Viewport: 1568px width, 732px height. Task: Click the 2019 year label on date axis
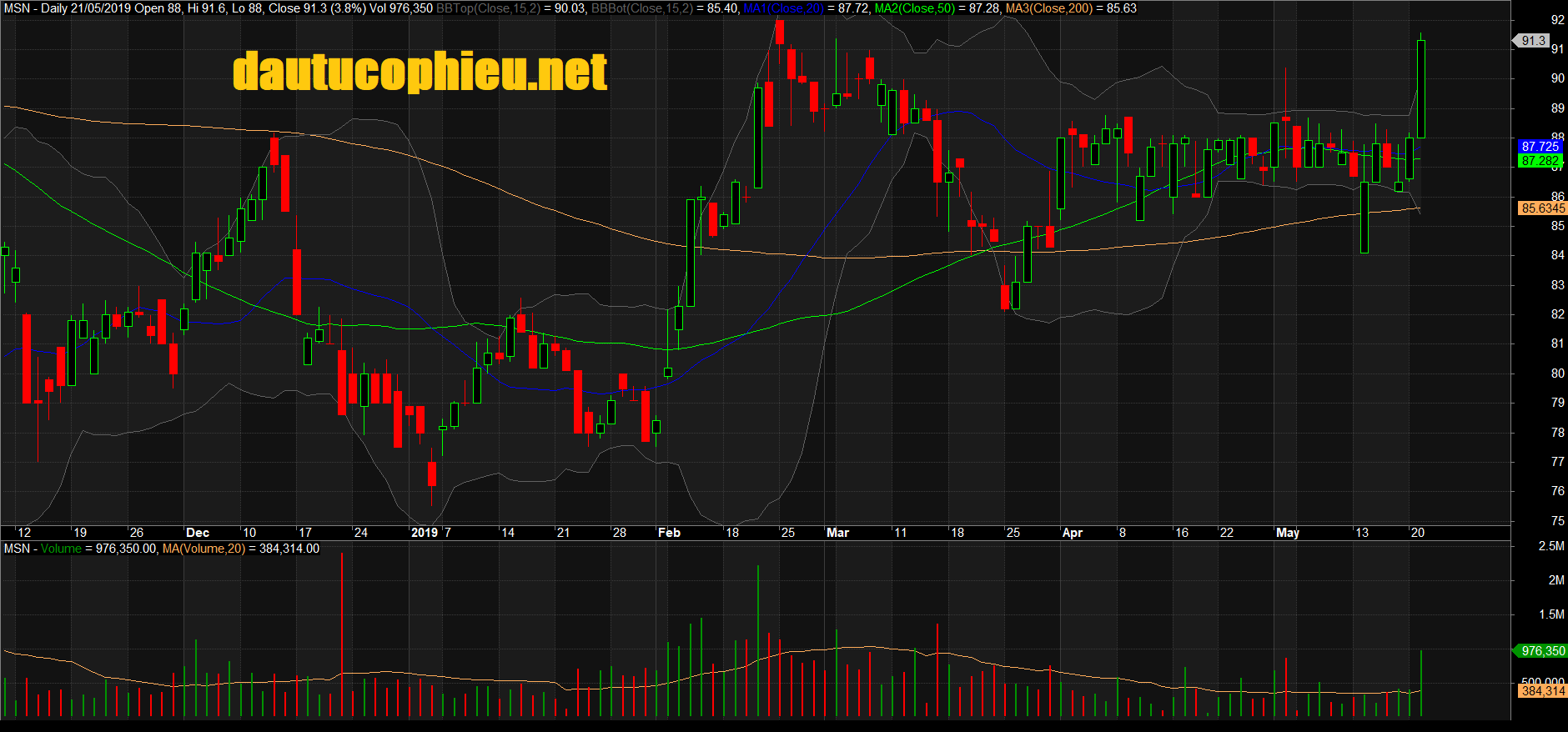425,533
